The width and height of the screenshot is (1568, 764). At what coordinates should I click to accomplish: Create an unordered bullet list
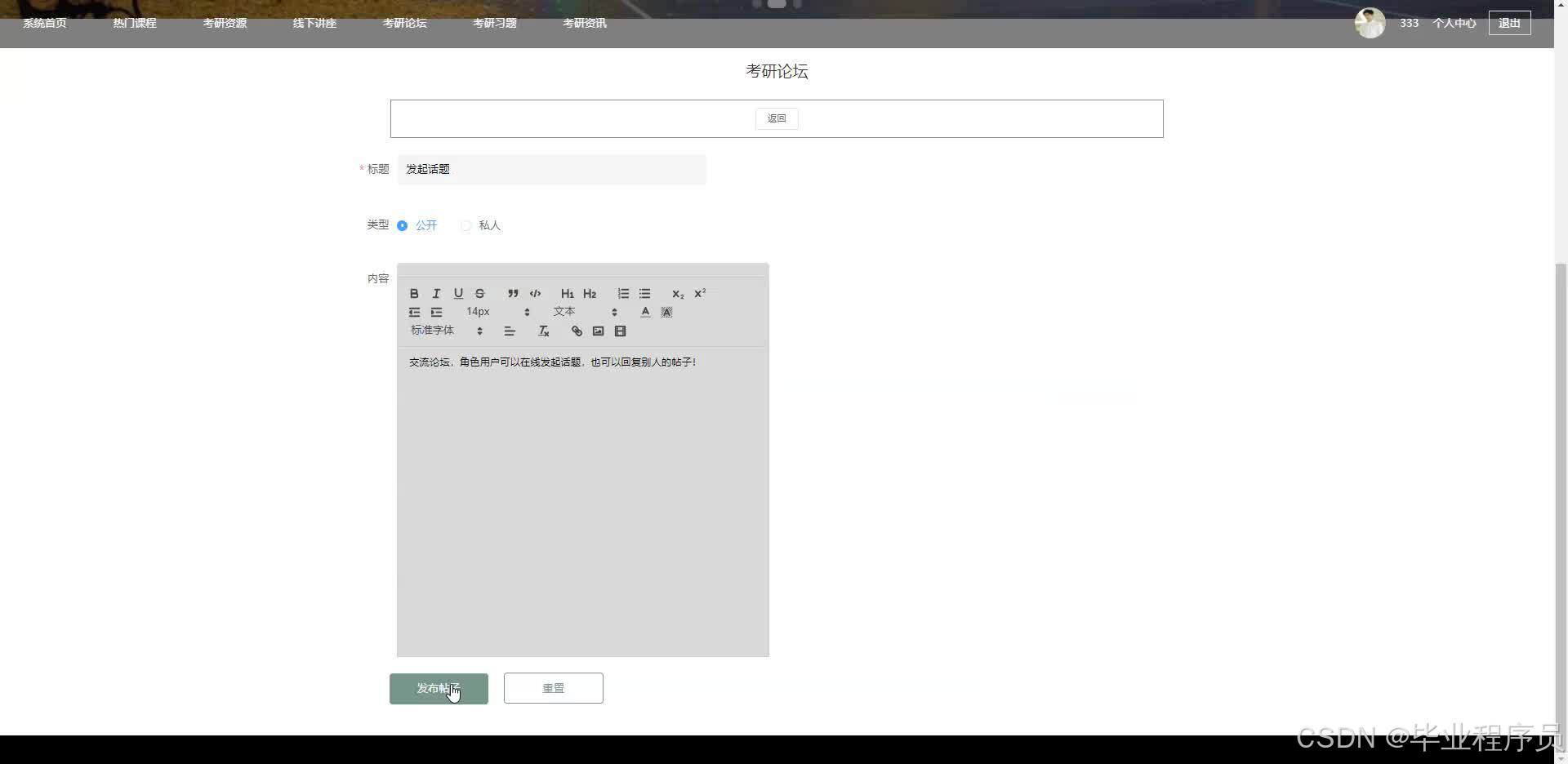pyautogui.click(x=645, y=293)
